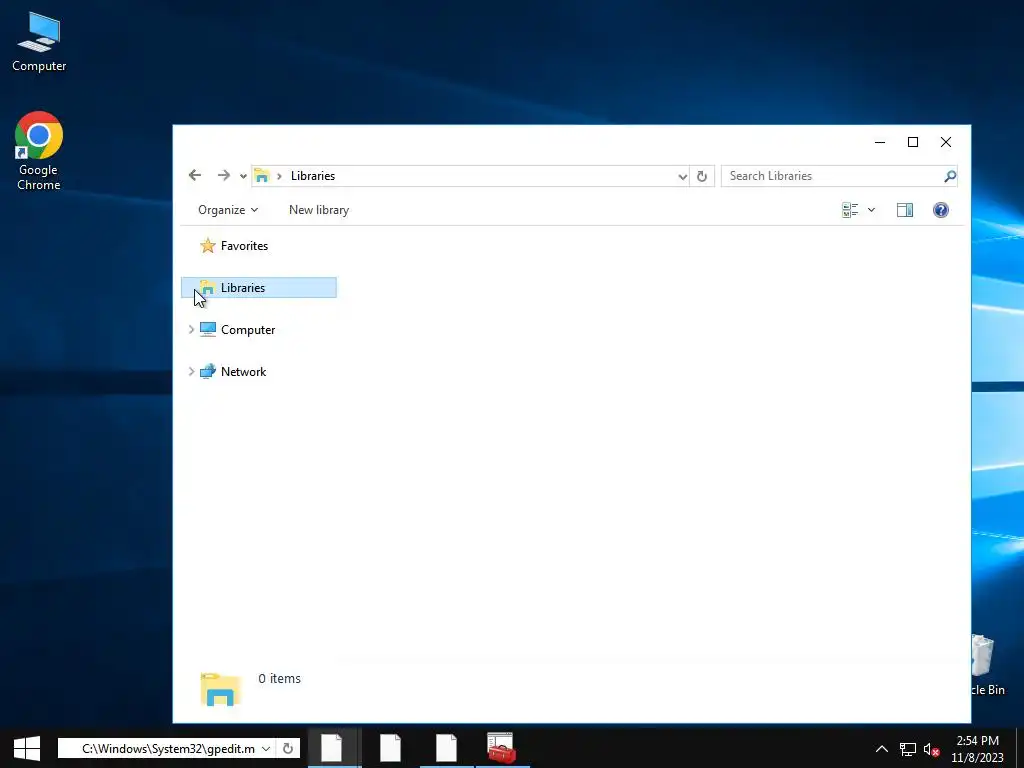Toggle the preview pane
Screen dimensions: 1024x768
(x=904, y=210)
